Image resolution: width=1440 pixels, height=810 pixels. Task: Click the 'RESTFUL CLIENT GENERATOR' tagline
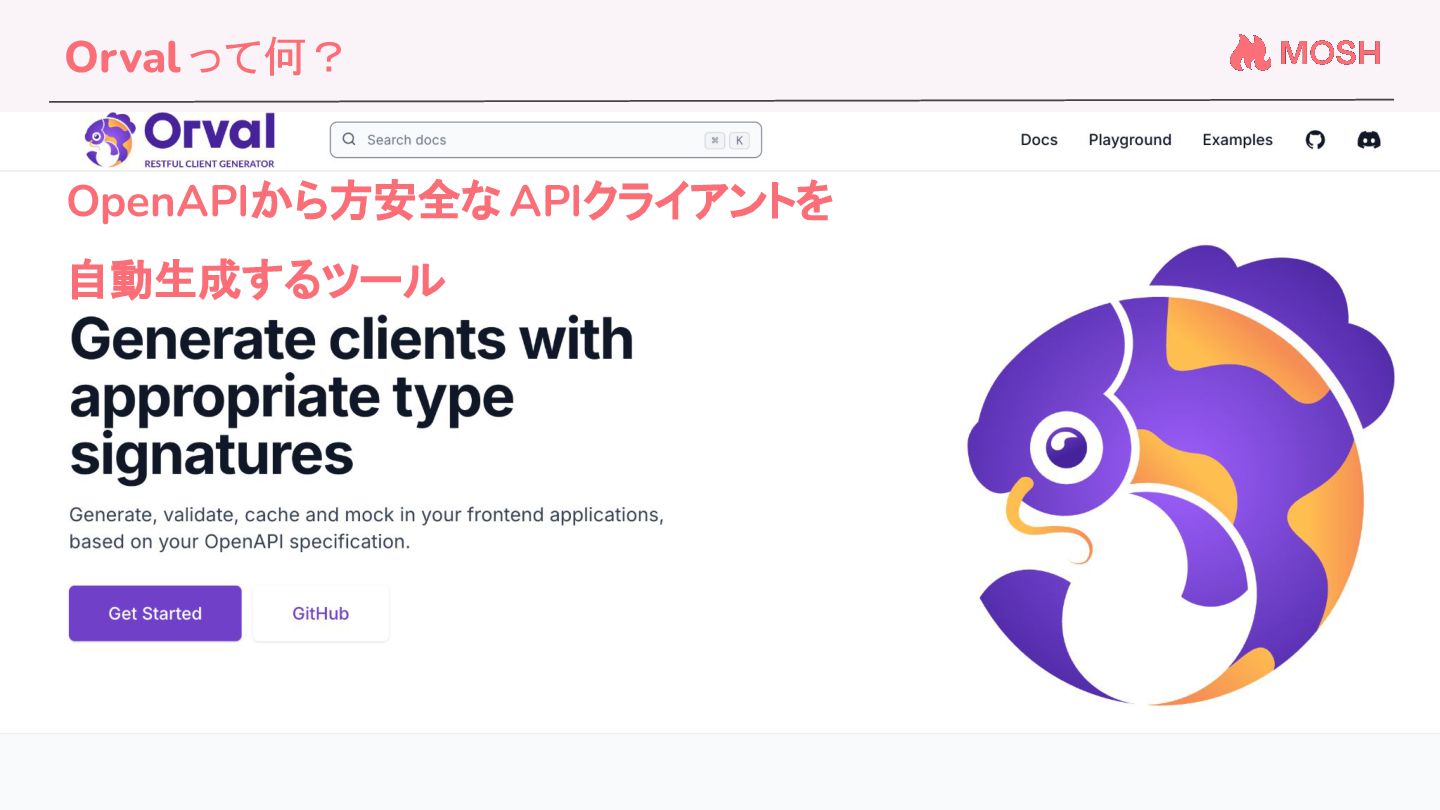[209, 163]
